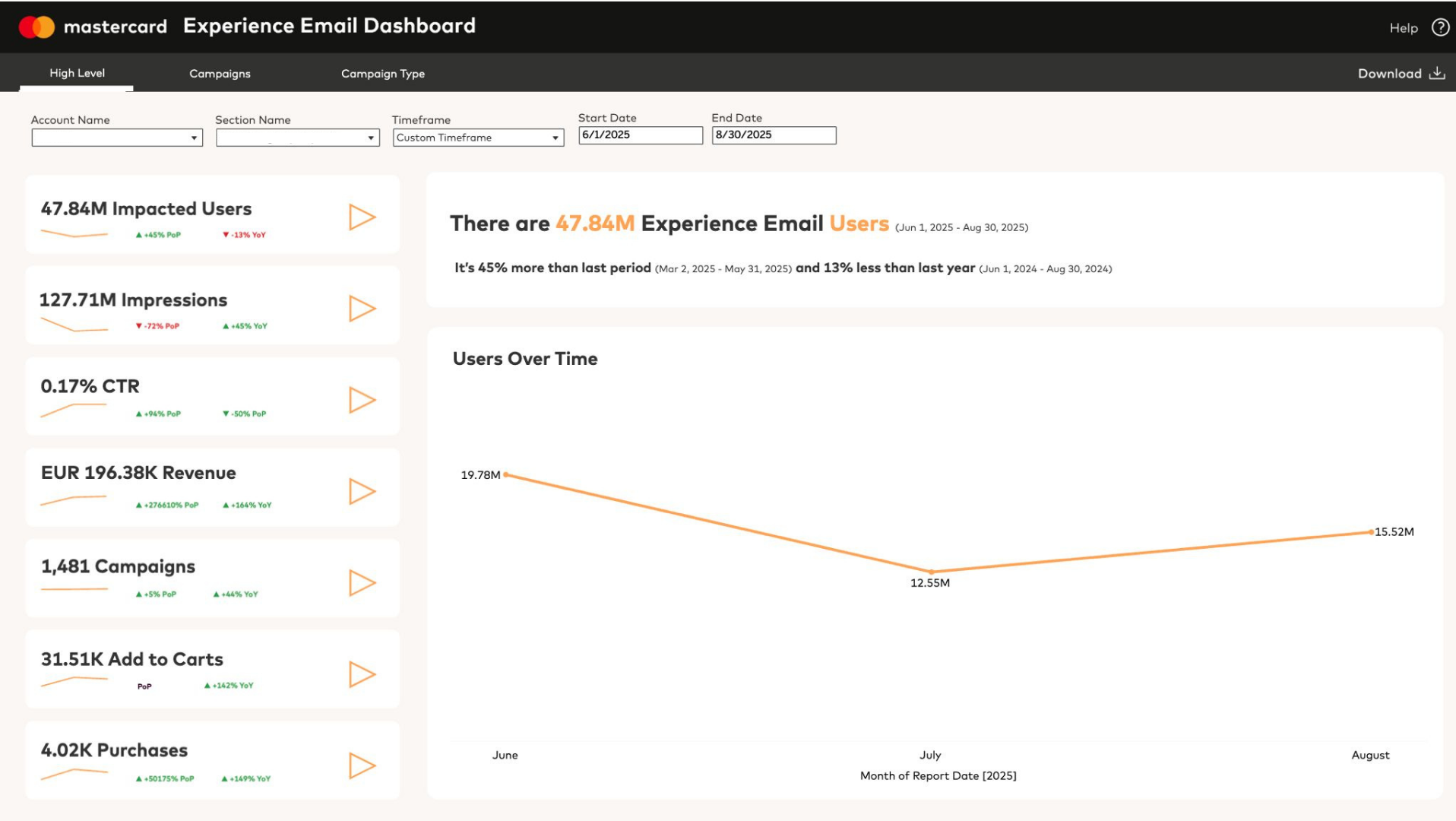Open the Section Name dropdown
This screenshot has height=821, width=1456.
coord(297,138)
